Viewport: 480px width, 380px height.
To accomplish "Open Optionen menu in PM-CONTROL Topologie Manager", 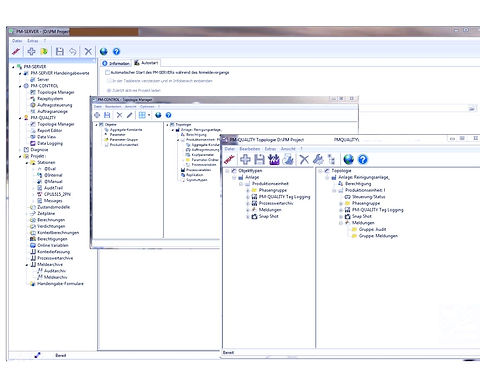I will [147, 106].
